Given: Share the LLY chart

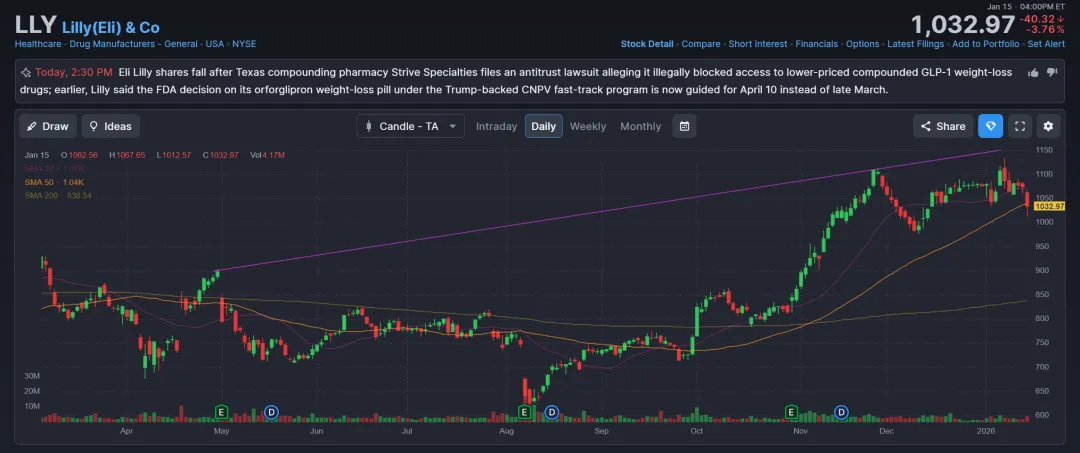Looking at the screenshot, I should coord(943,126).
